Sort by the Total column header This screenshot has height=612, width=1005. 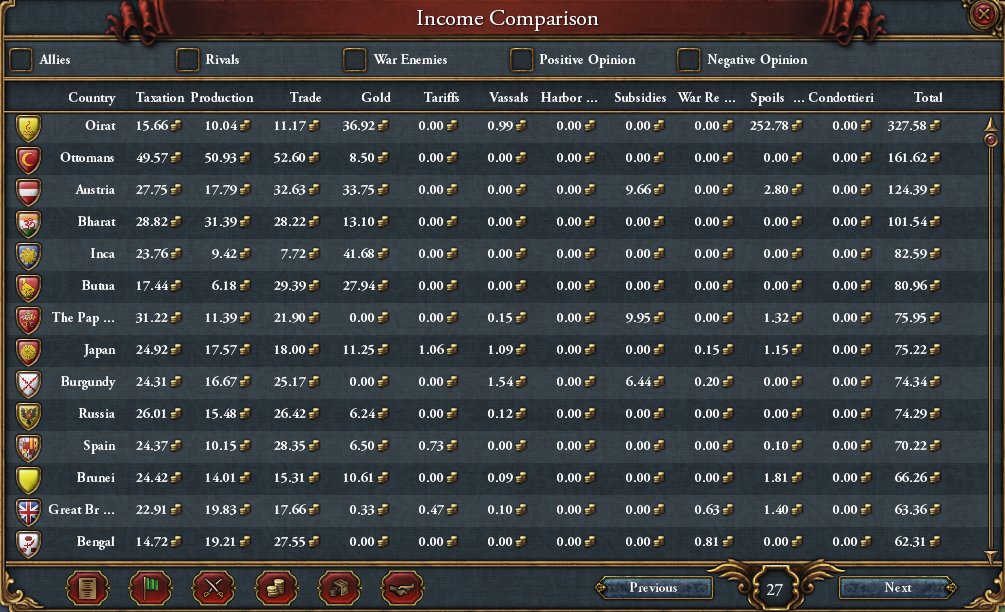pyautogui.click(x=927, y=97)
